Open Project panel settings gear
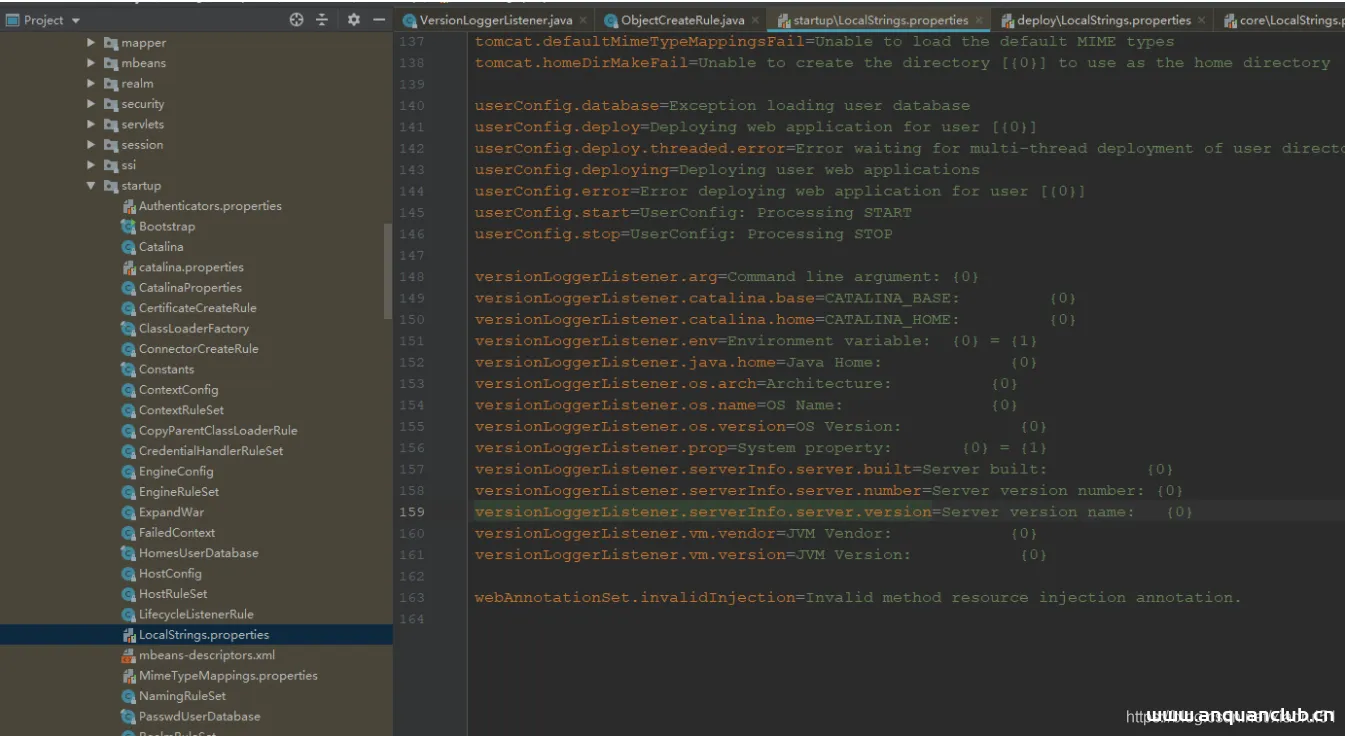 point(353,20)
